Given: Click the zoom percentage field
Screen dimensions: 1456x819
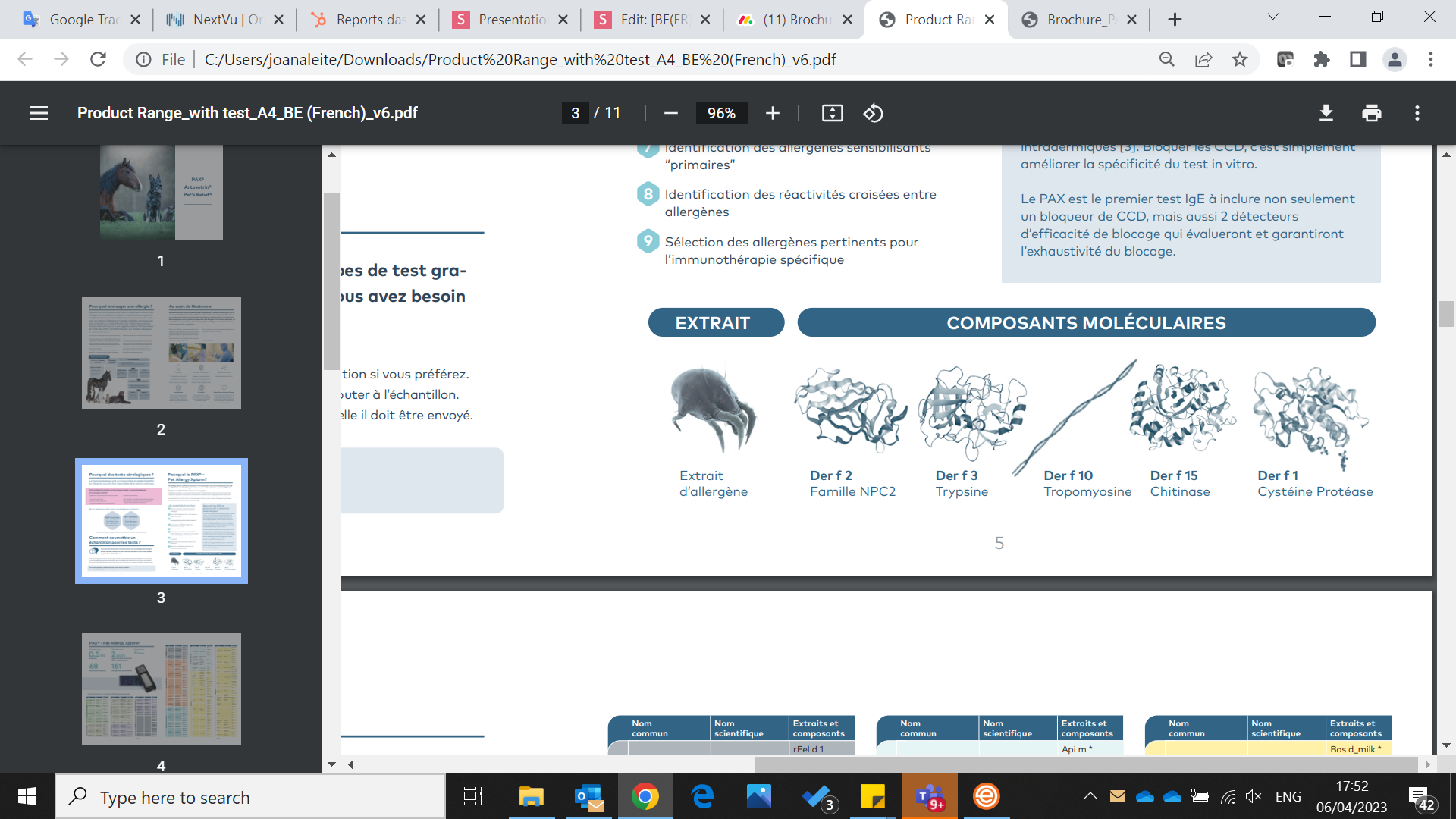Looking at the screenshot, I should click(x=721, y=113).
